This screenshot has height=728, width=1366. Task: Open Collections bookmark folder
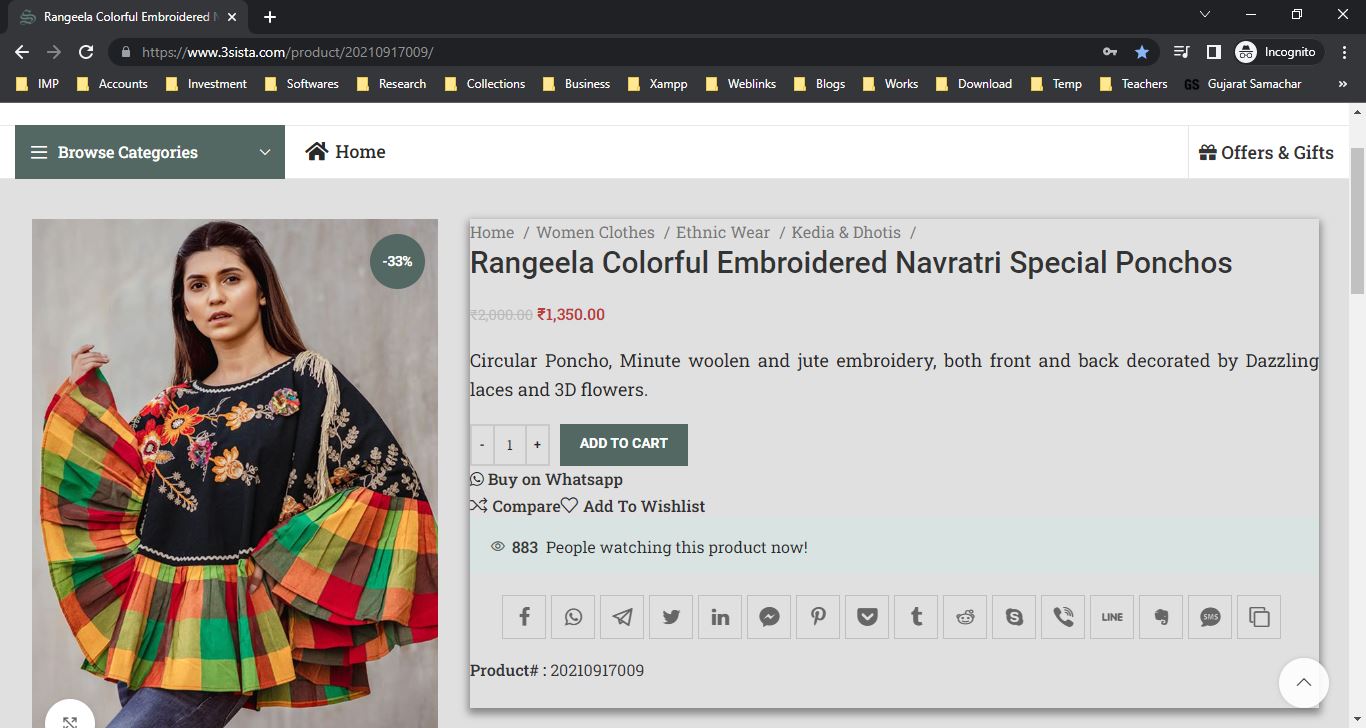[x=484, y=84]
